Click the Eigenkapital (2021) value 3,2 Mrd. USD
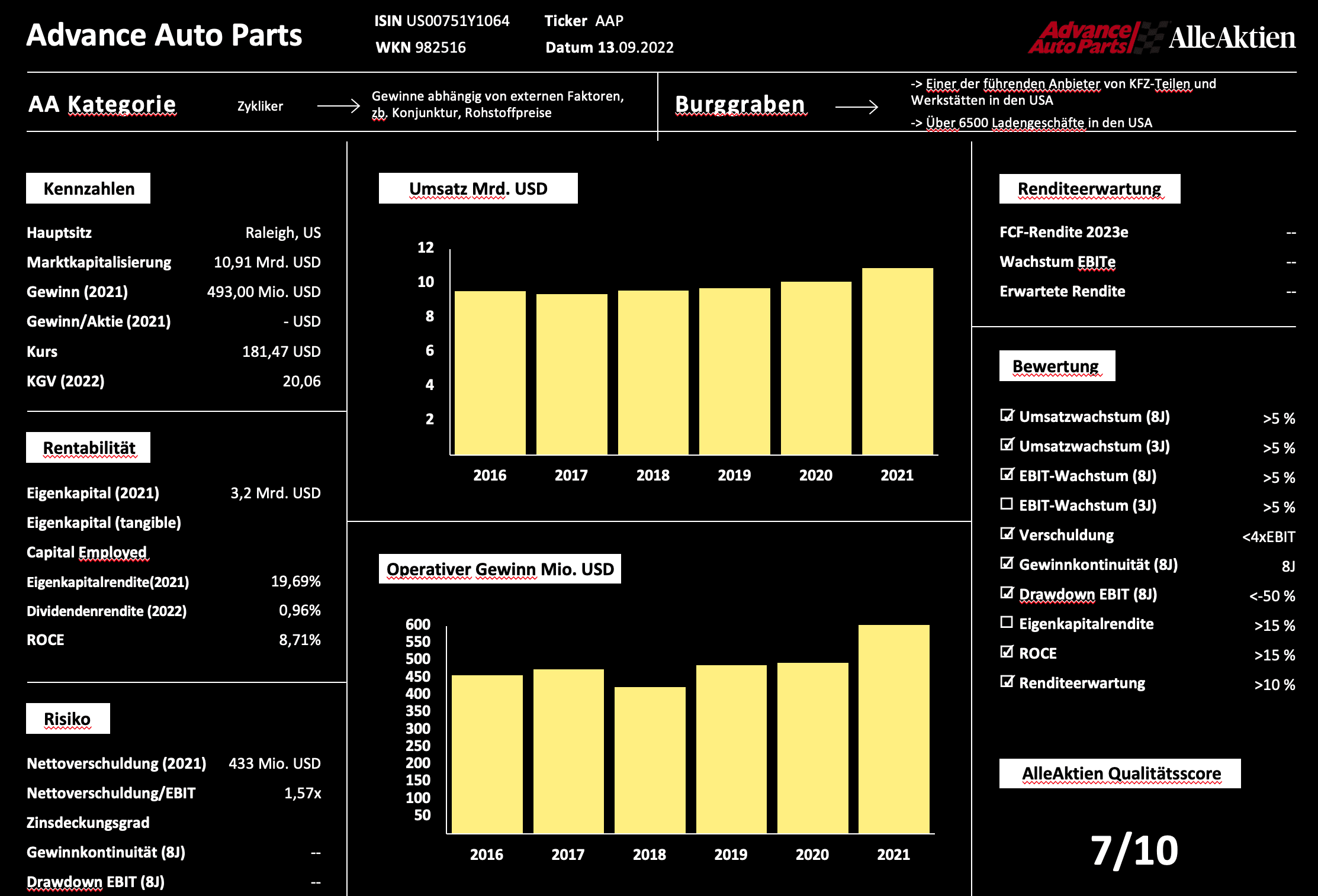Screen dimensions: 1318x896 [x=275, y=493]
